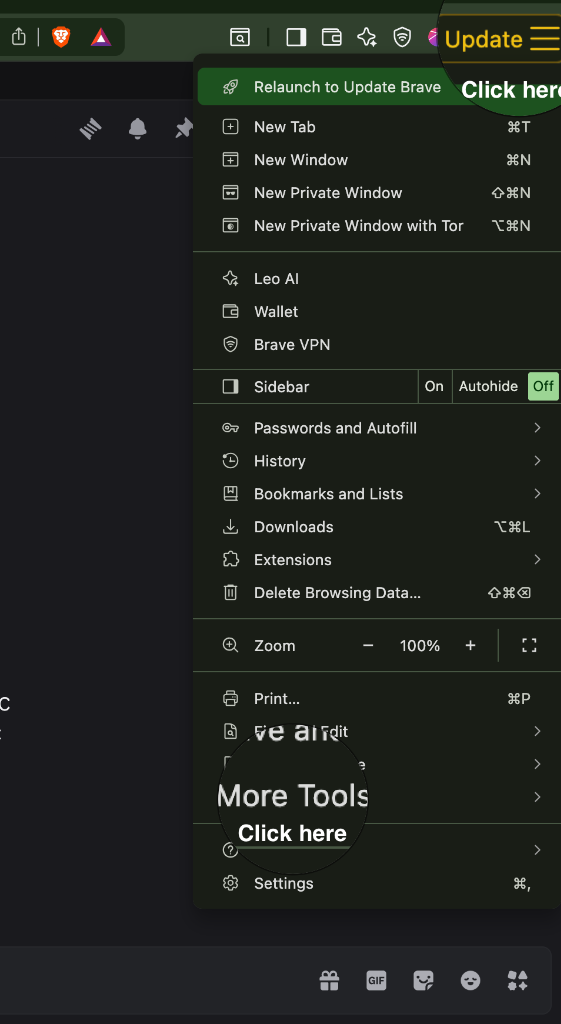Increase zoom with the plus button

(x=470, y=646)
